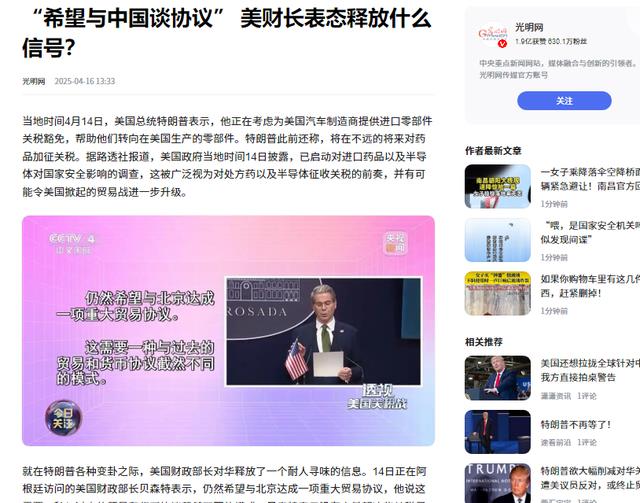Open the TRUMP sign thumbnail article
Screen dimensions: 640x503
498,483
